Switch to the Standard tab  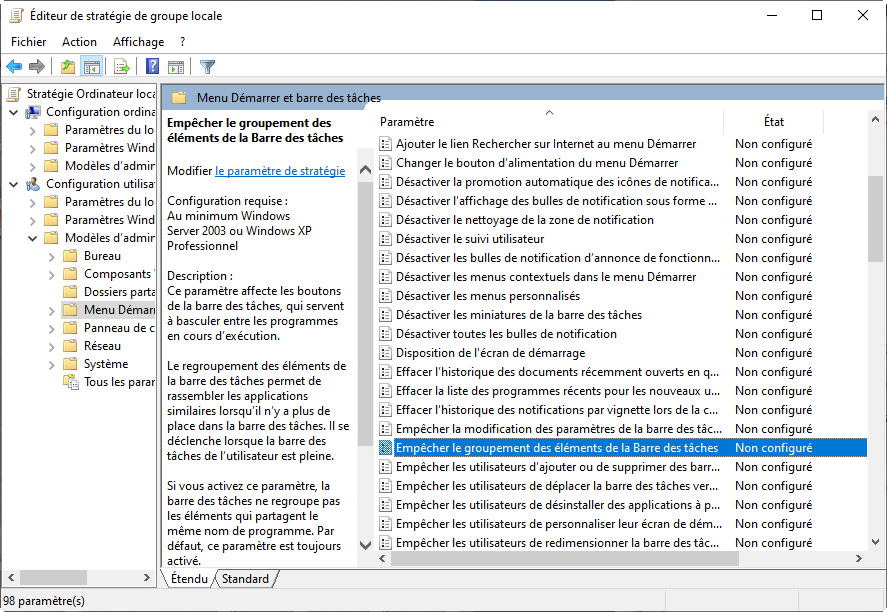[245, 579]
